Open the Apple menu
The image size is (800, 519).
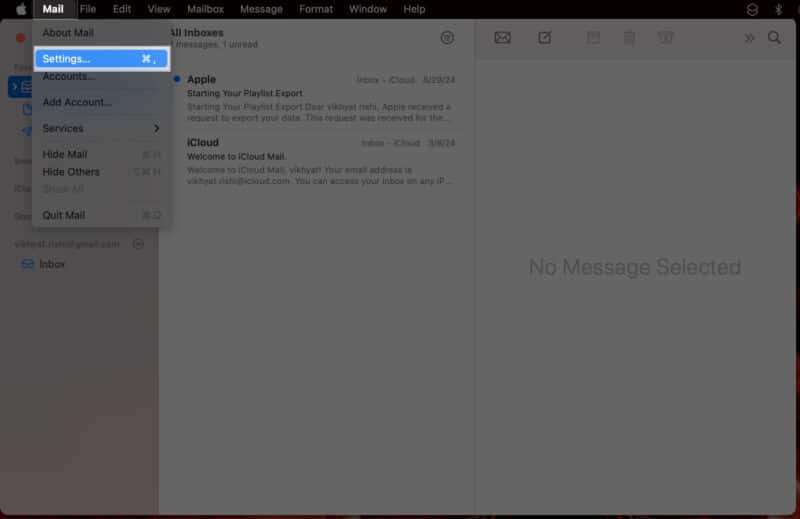coord(21,9)
